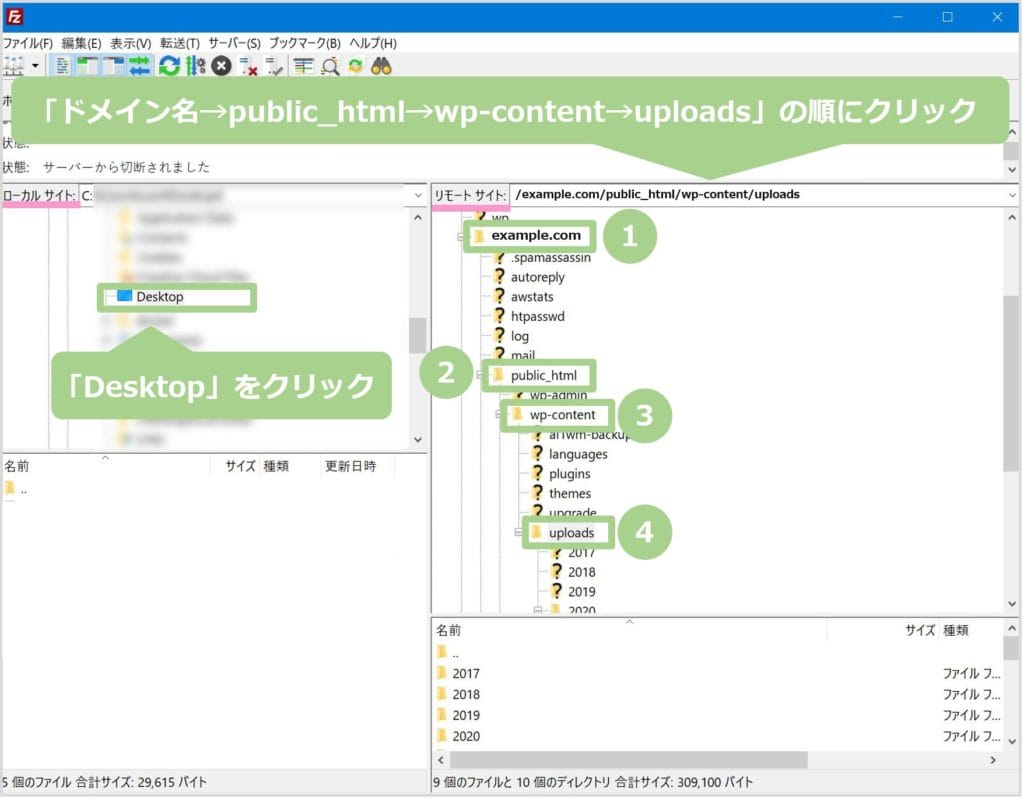Click the remote tree vertical scrollbar thumb
Screen dimensions: 1024x799
click(1012, 382)
